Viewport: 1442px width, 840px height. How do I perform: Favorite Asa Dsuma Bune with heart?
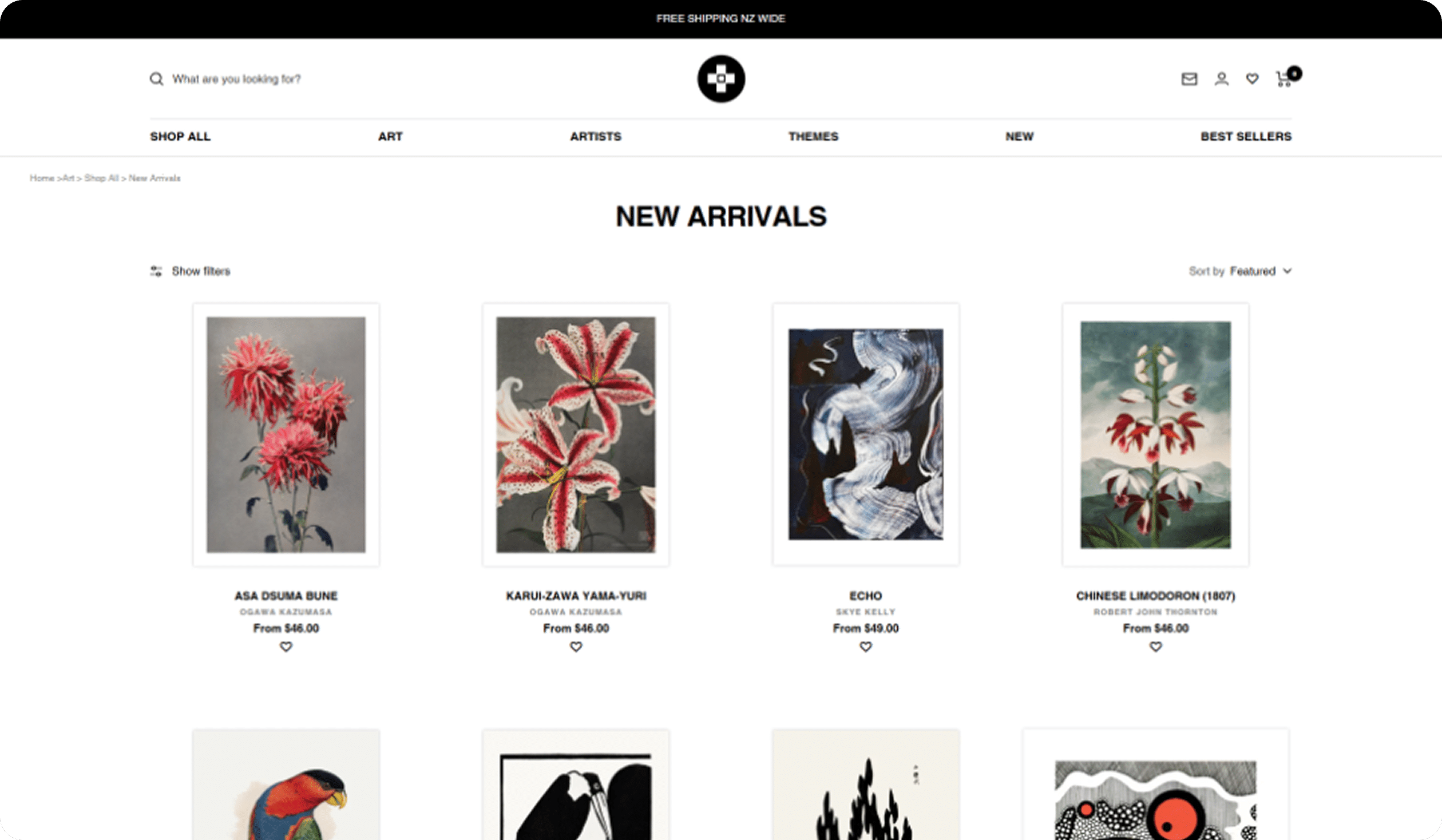286,647
